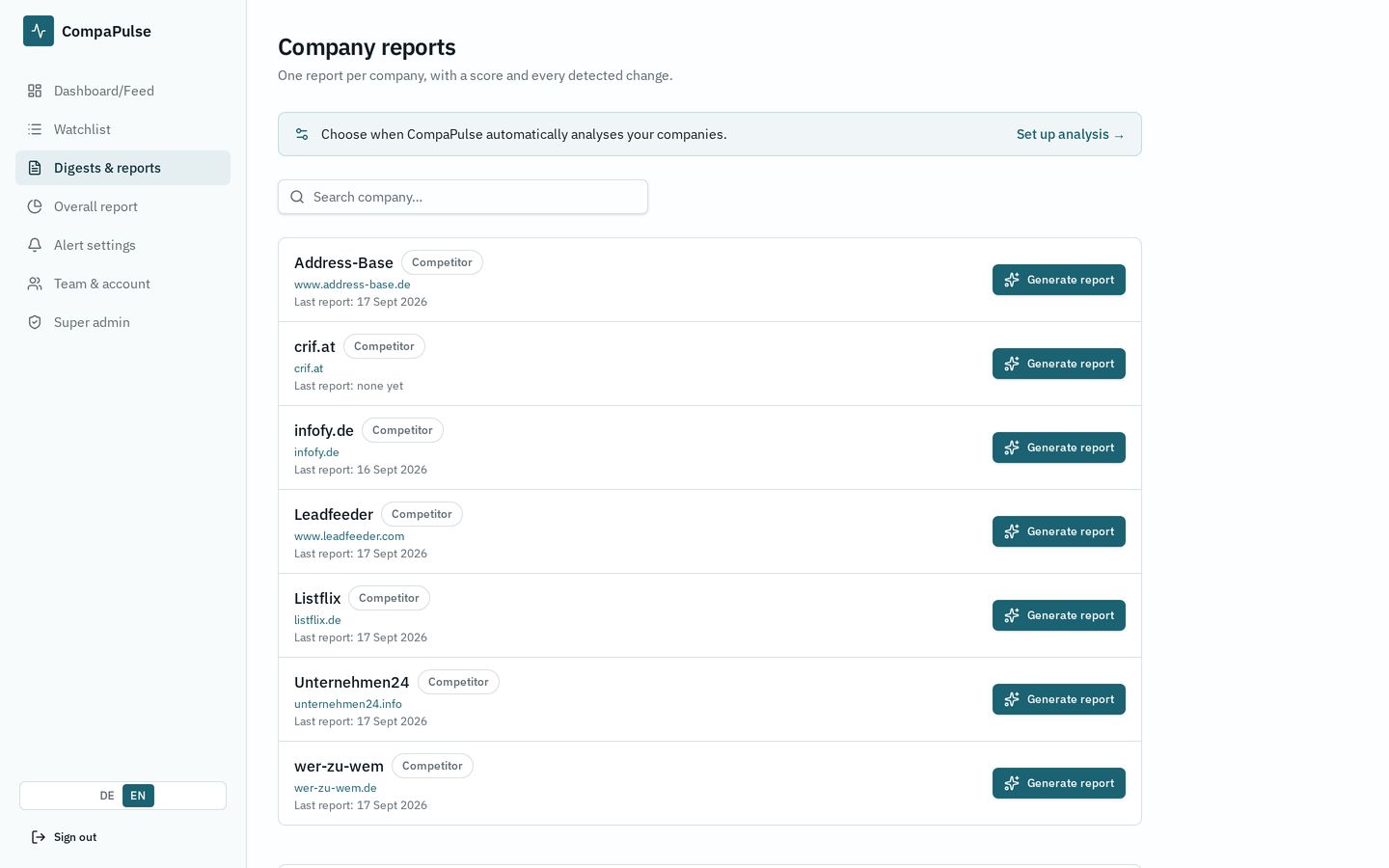This screenshot has height=868, width=1389.
Task: Open the infofy.de website link
Action: (x=316, y=452)
